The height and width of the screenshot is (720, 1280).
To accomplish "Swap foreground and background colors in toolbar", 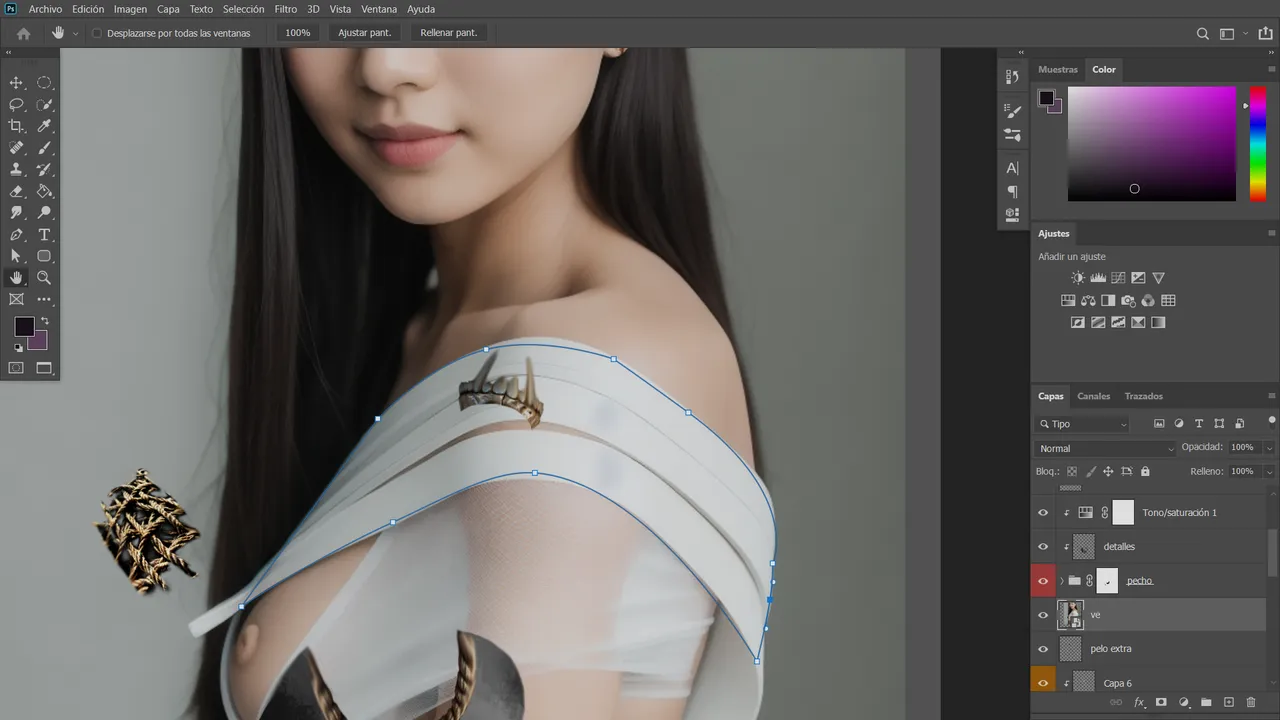I will point(44,321).
